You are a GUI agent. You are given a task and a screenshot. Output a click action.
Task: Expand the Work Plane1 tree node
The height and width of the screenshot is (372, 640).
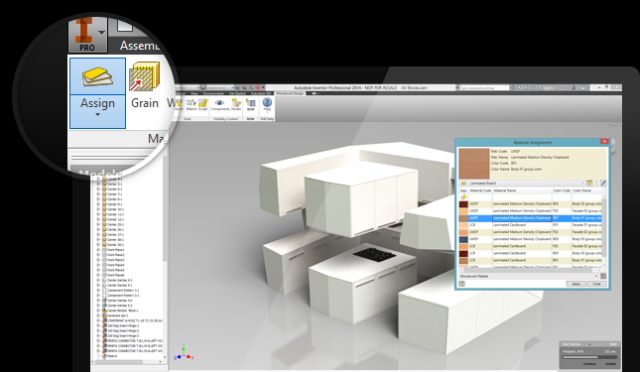[98, 249]
